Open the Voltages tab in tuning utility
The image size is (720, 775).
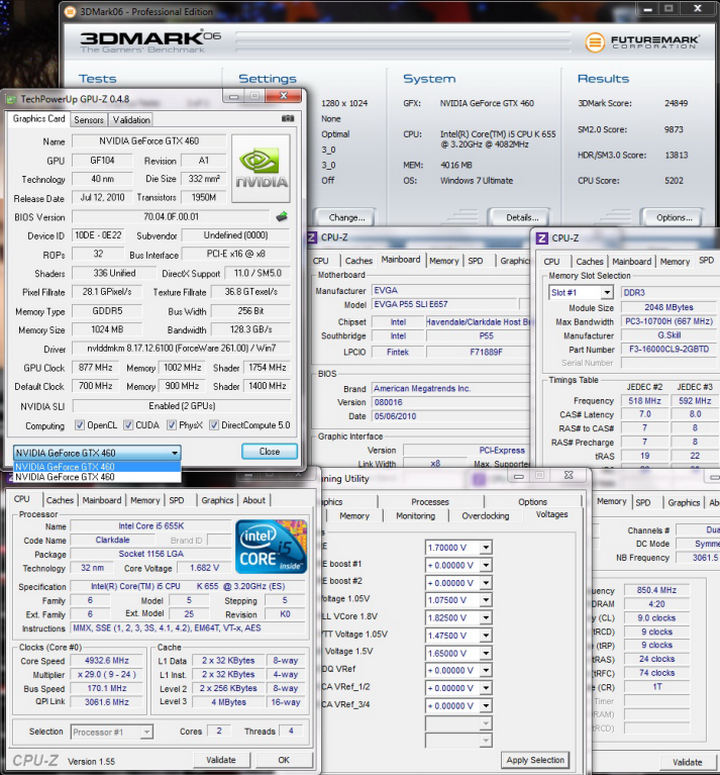[x=552, y=515]
